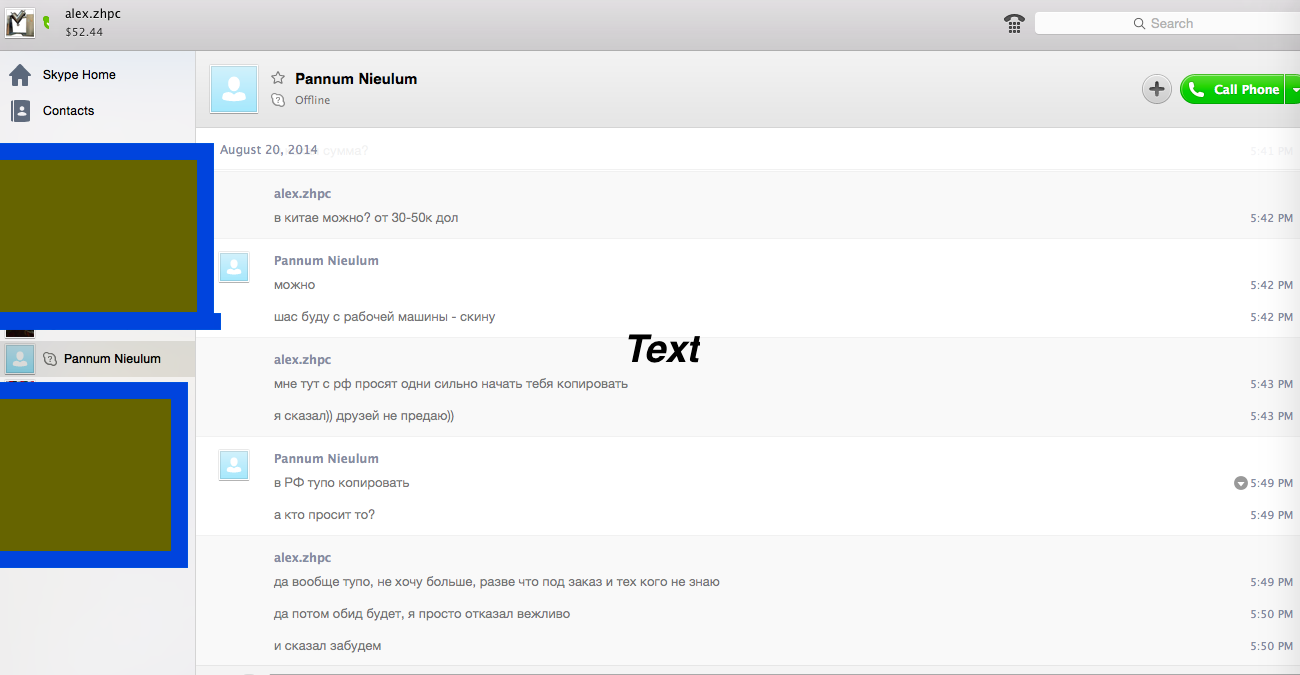Screen dimensions: 1300x675
Task: Open the dial pad phone icon
Action: tap(1014, 23)
